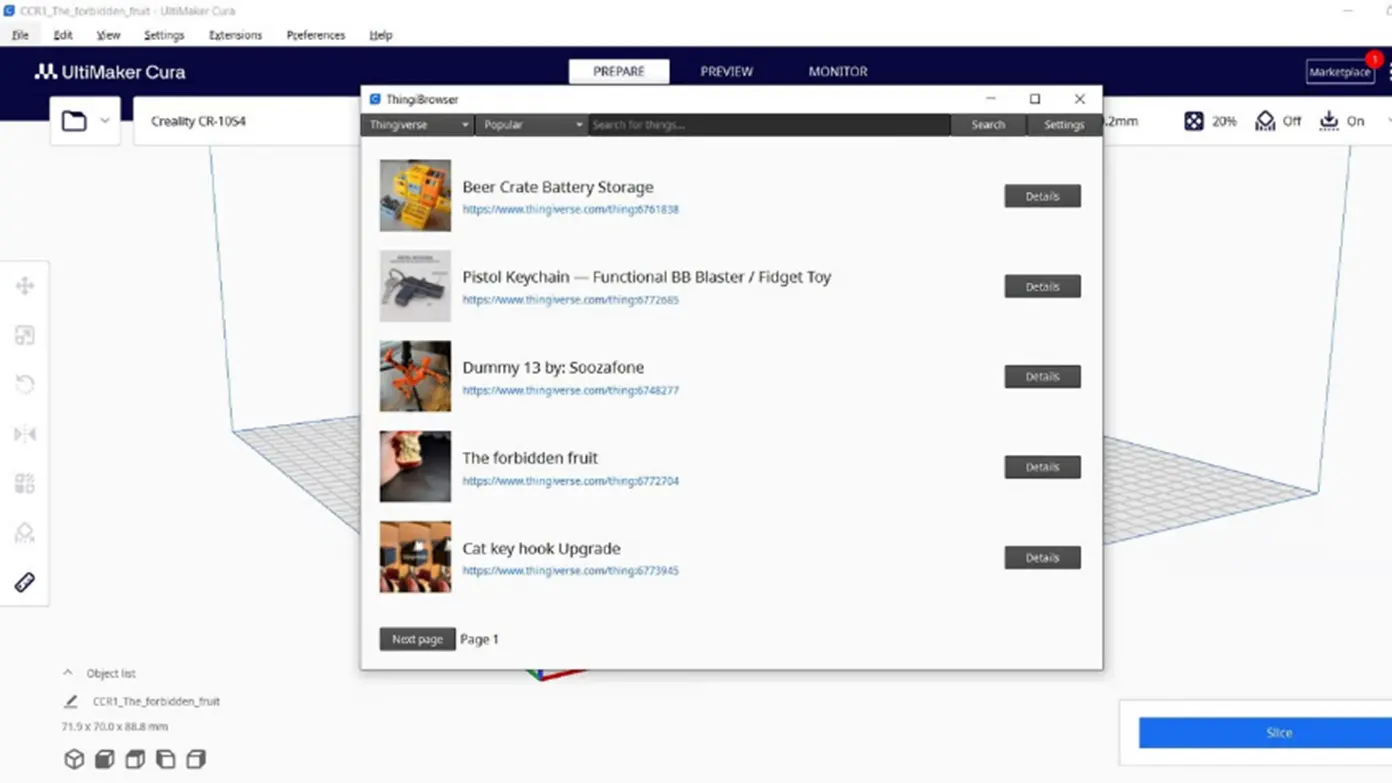Click dimensions text 71.9 x 70.0 x 88.8 mm

click(x=115, y=727)
